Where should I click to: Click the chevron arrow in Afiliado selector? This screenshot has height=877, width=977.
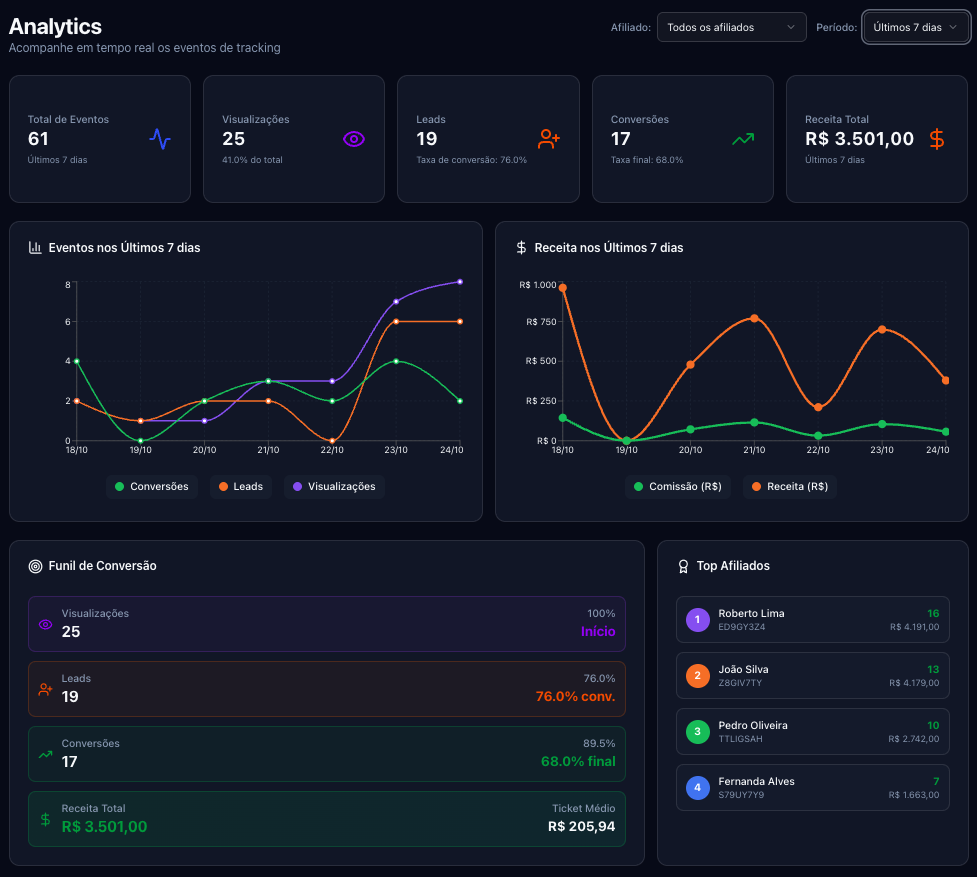[x=791, y=27]
